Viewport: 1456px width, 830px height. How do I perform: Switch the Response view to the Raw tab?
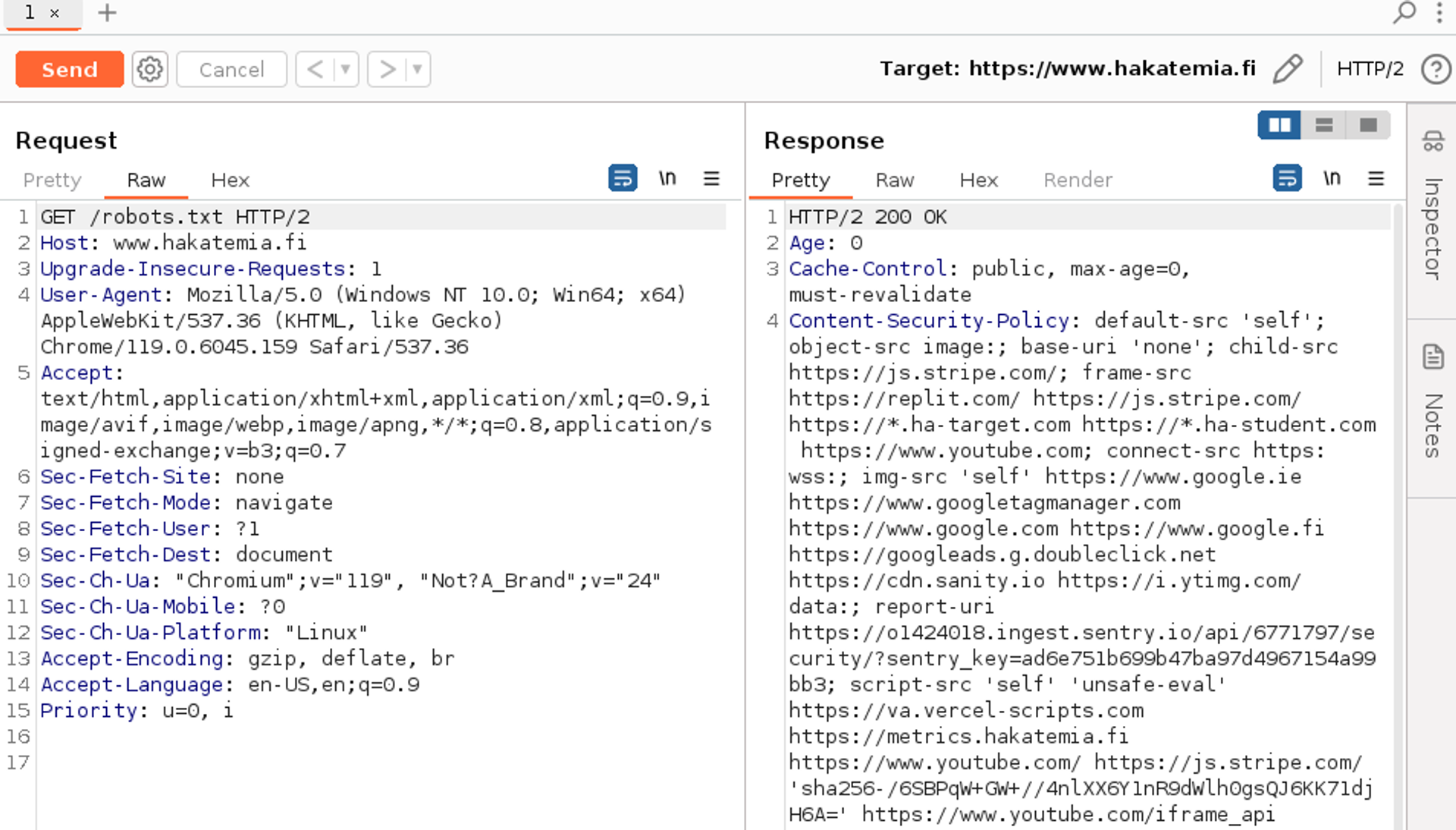(x=894, y=181)
